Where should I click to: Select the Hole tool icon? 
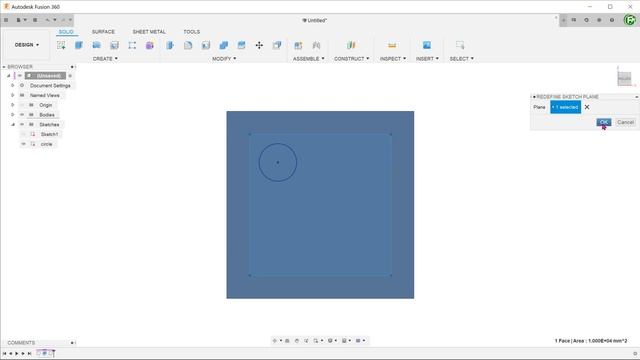click(x=114, y=45)
